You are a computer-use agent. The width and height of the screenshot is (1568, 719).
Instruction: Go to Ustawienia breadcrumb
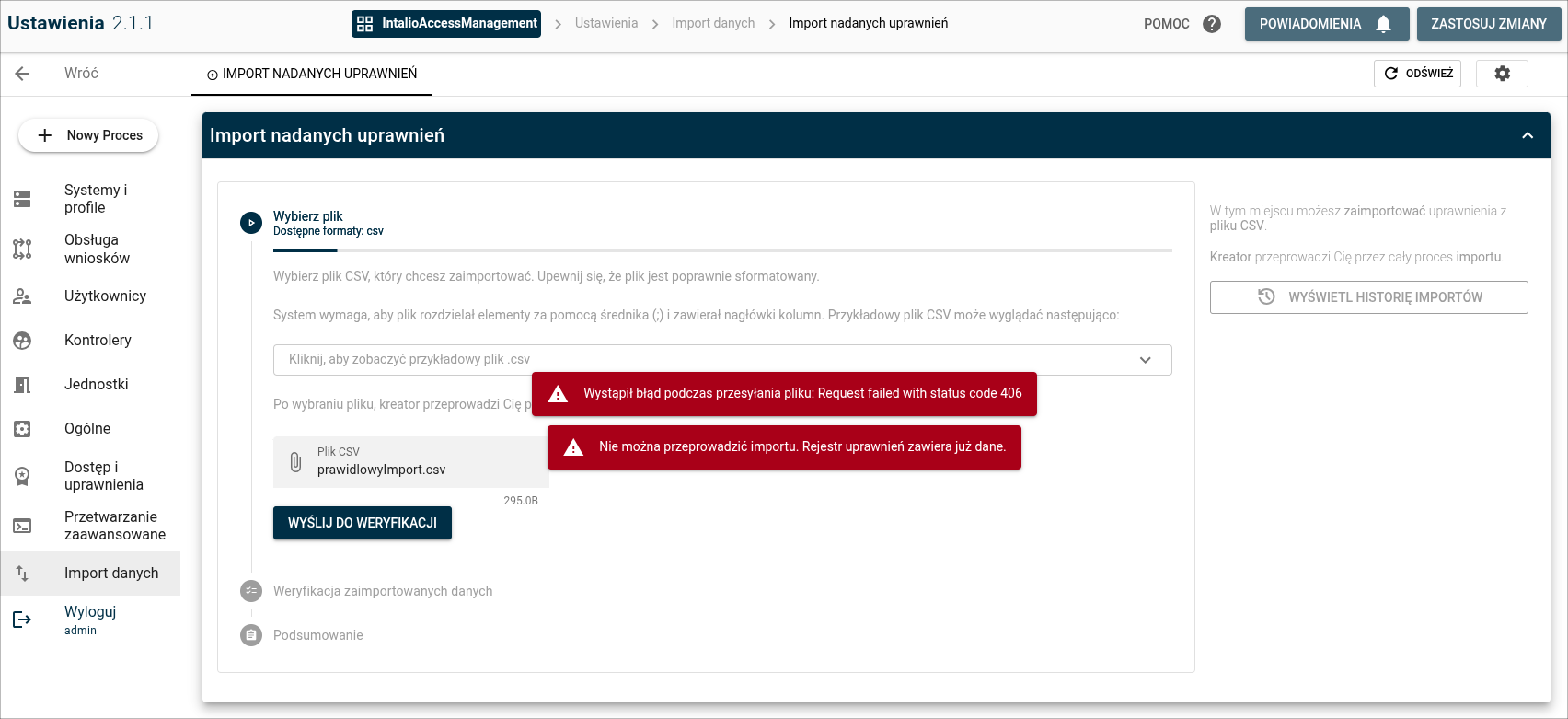pyautogui.click(x=605, y=24)
